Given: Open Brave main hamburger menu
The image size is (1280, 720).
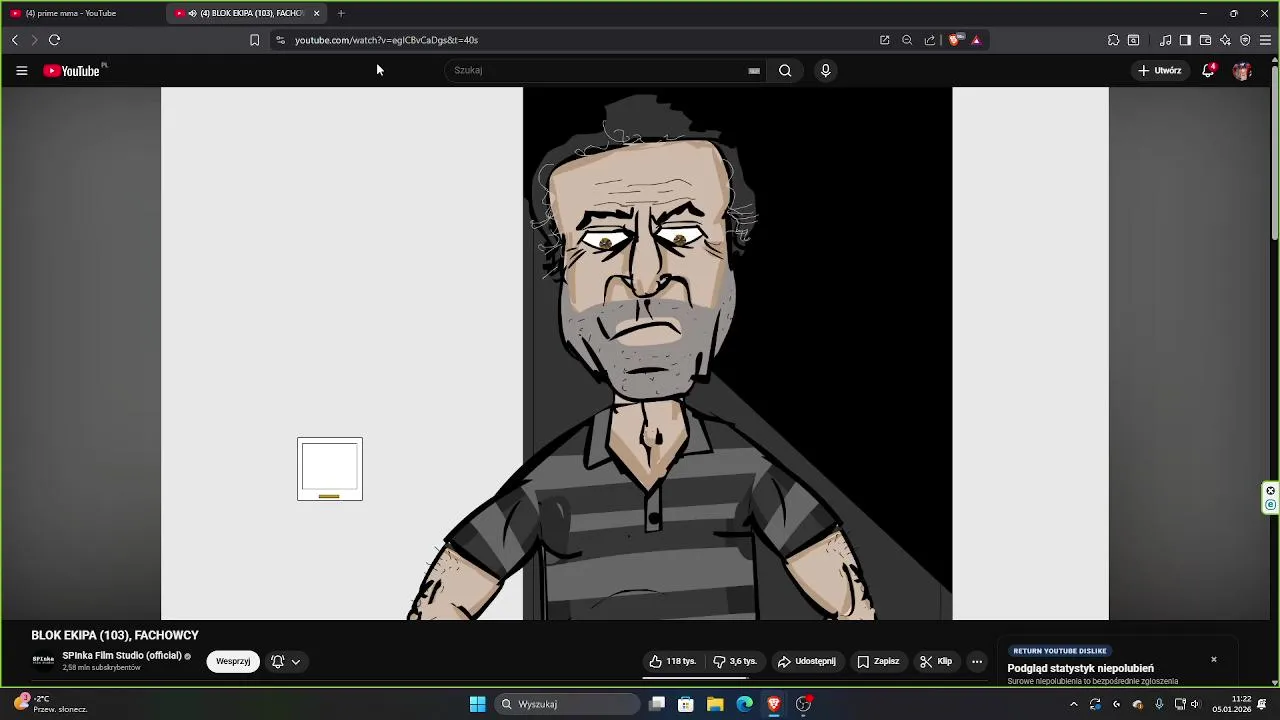Looking at the screenshot, I should point(1265,40).
